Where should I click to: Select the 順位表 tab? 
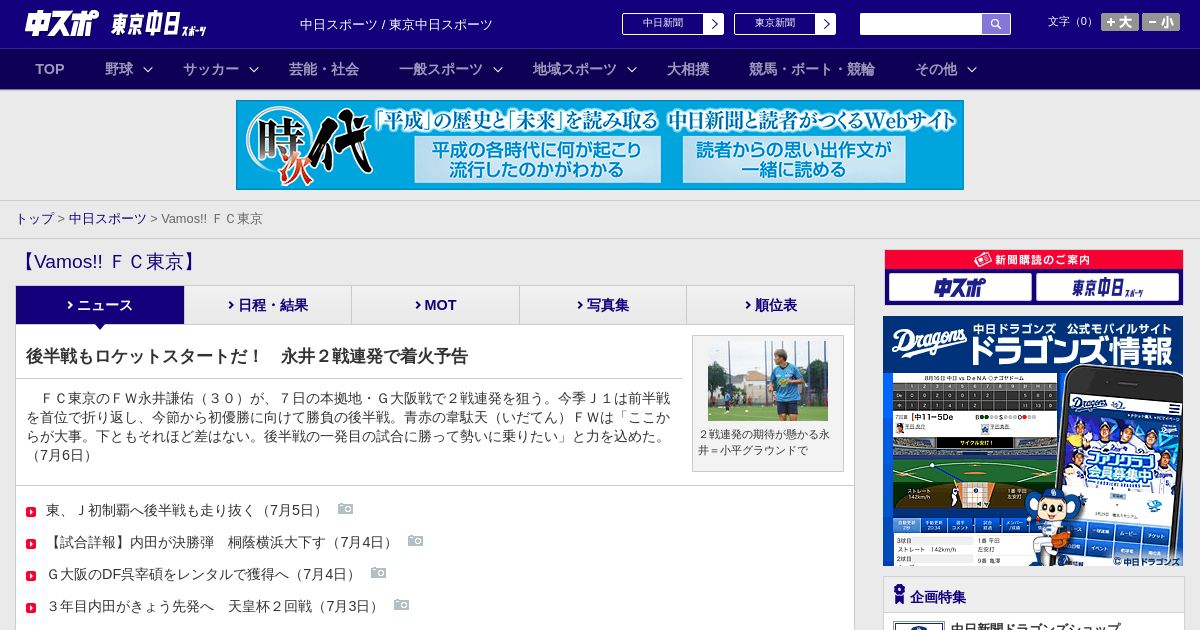pos(770,305)
